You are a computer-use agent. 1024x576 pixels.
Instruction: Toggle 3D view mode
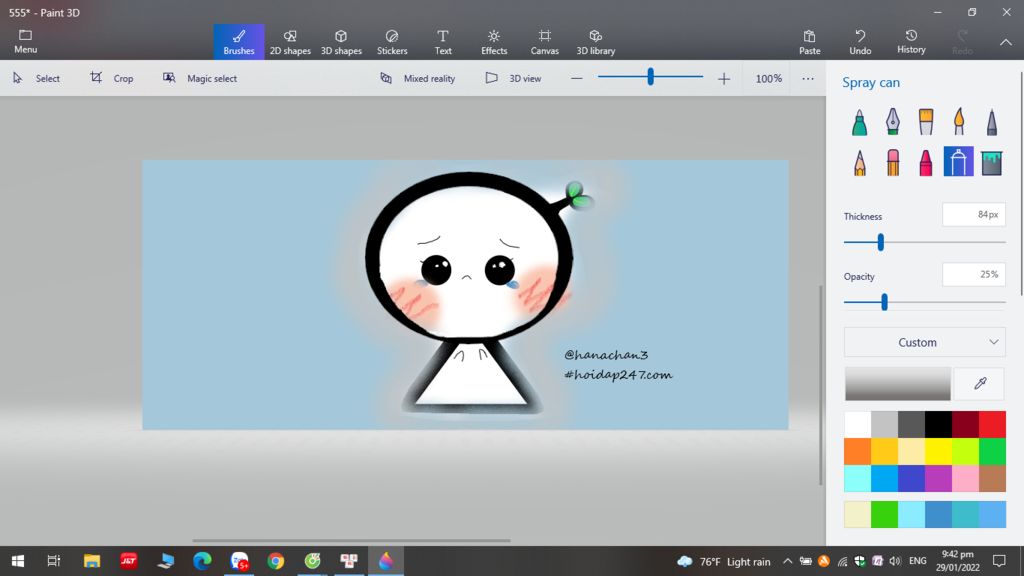tap(513, 78)
